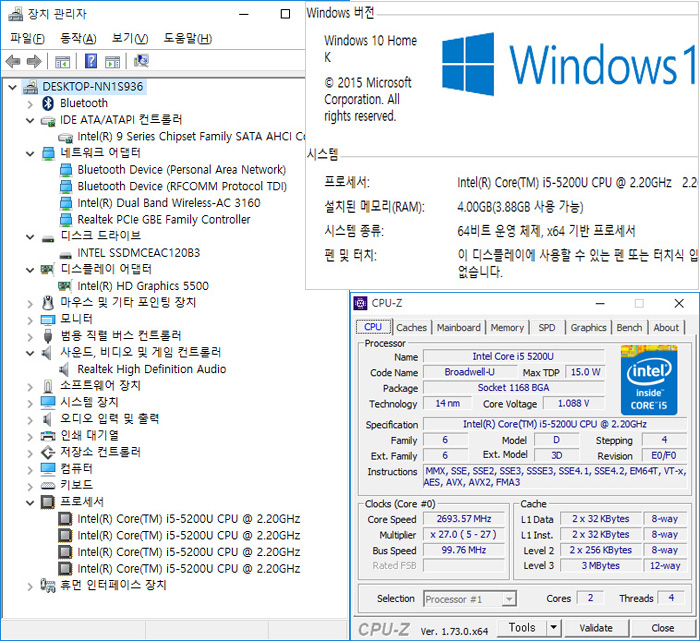This screenshot has width=700, height=643.
Task: Collapse the 프로세서 tree node
Action: (x=30, y=503)
